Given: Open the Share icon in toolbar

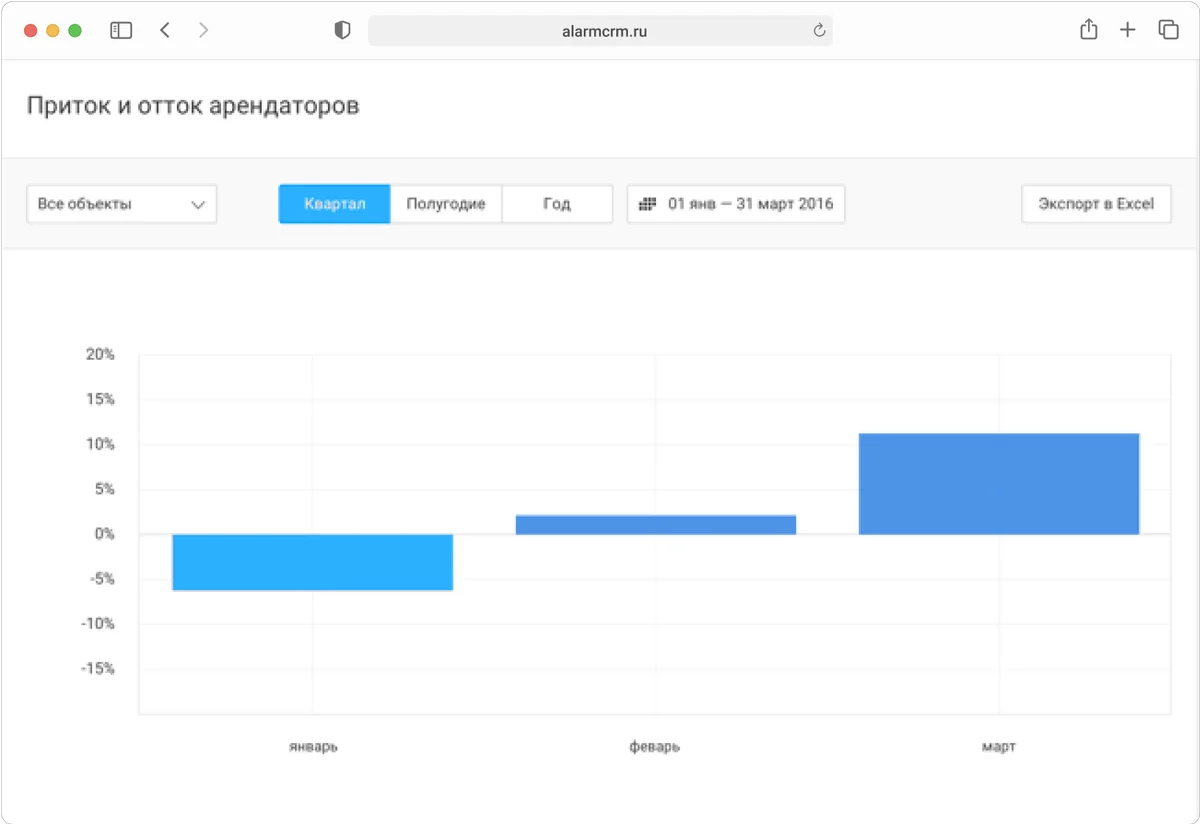Looking at the screenshot, I should [x=1089, y=29].
